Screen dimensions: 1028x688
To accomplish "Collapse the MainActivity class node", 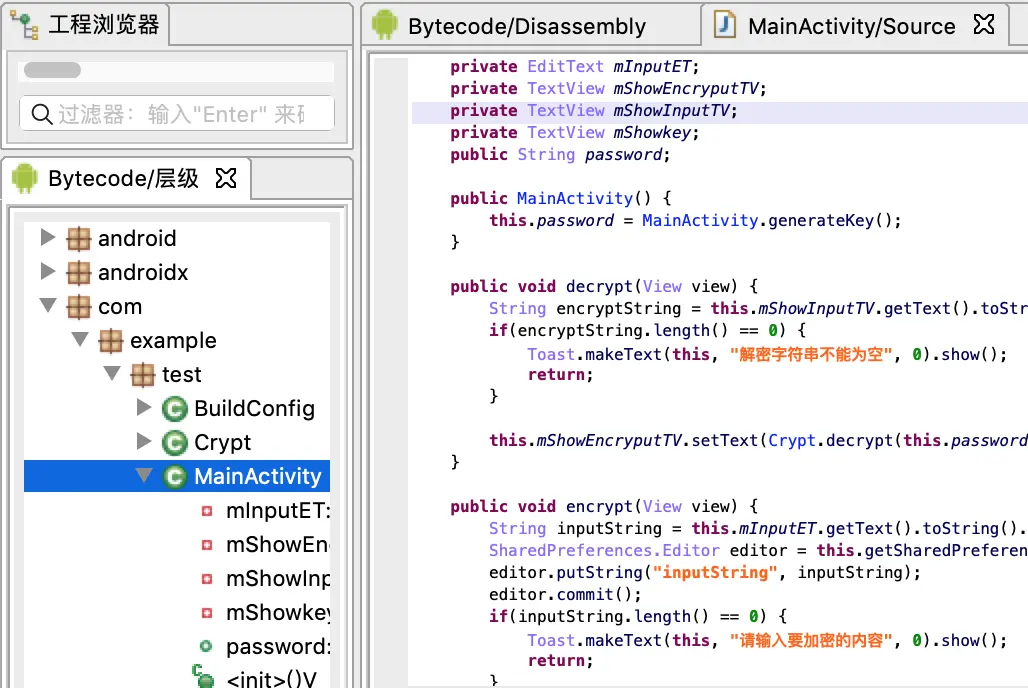I will [x=144, y=476].
